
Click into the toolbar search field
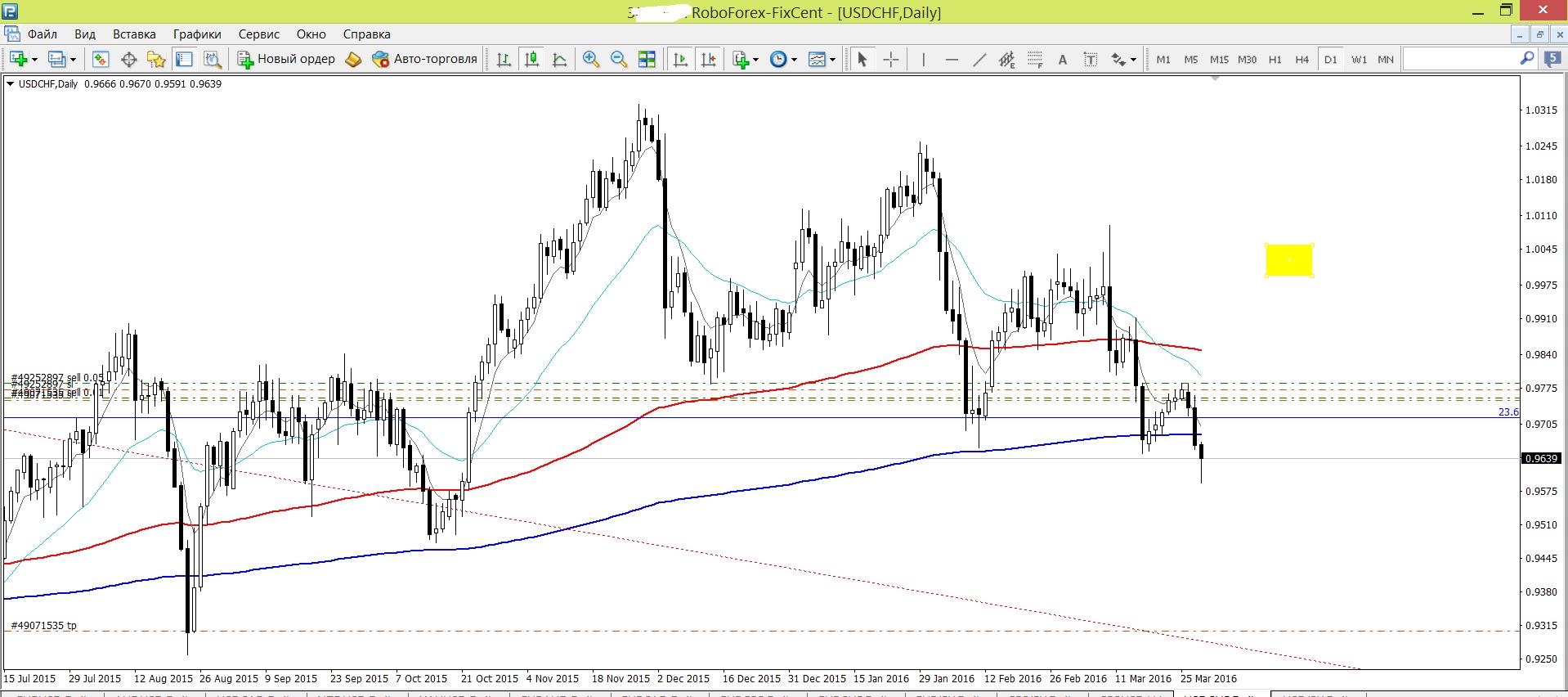pos(1461,59)
